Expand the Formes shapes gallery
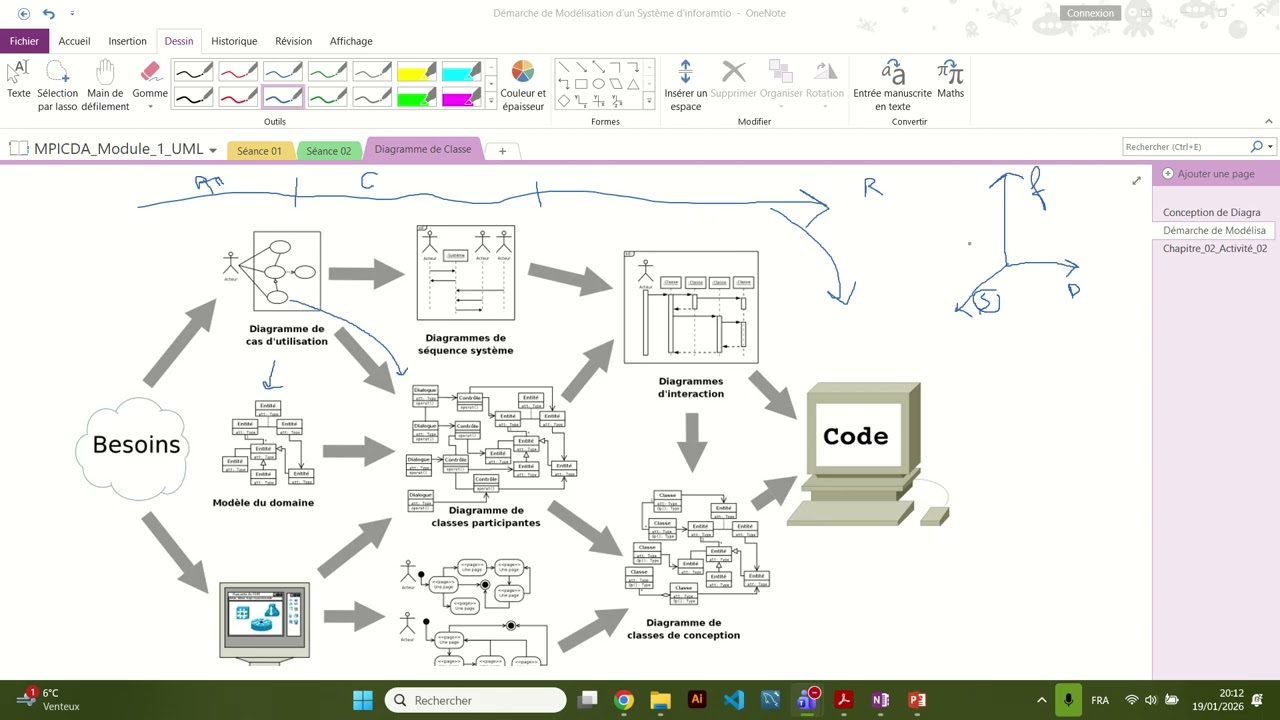The height and width of the screenshot is (720, 1280). [x=650, y=101]
